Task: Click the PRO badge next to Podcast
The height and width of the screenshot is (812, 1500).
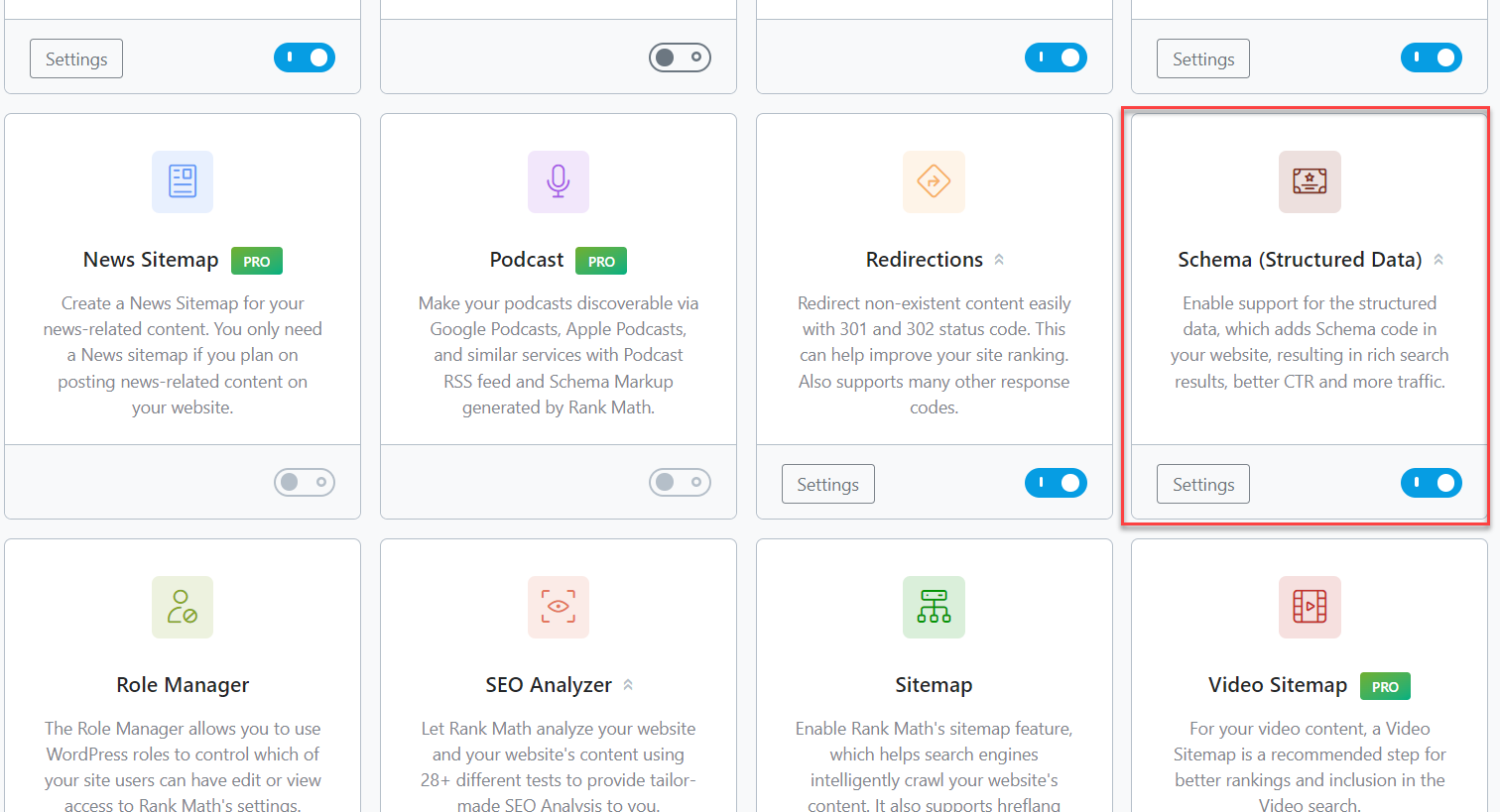Action: (601, 261)
